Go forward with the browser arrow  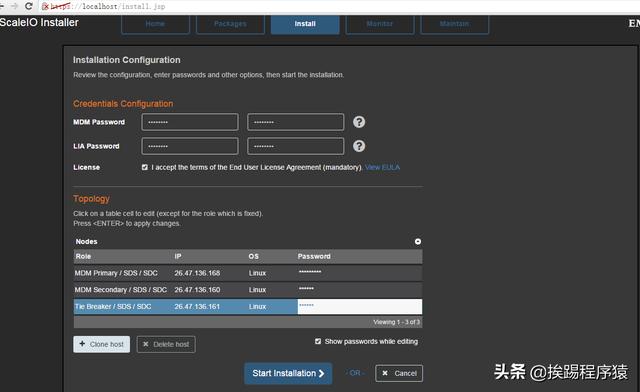14,6
